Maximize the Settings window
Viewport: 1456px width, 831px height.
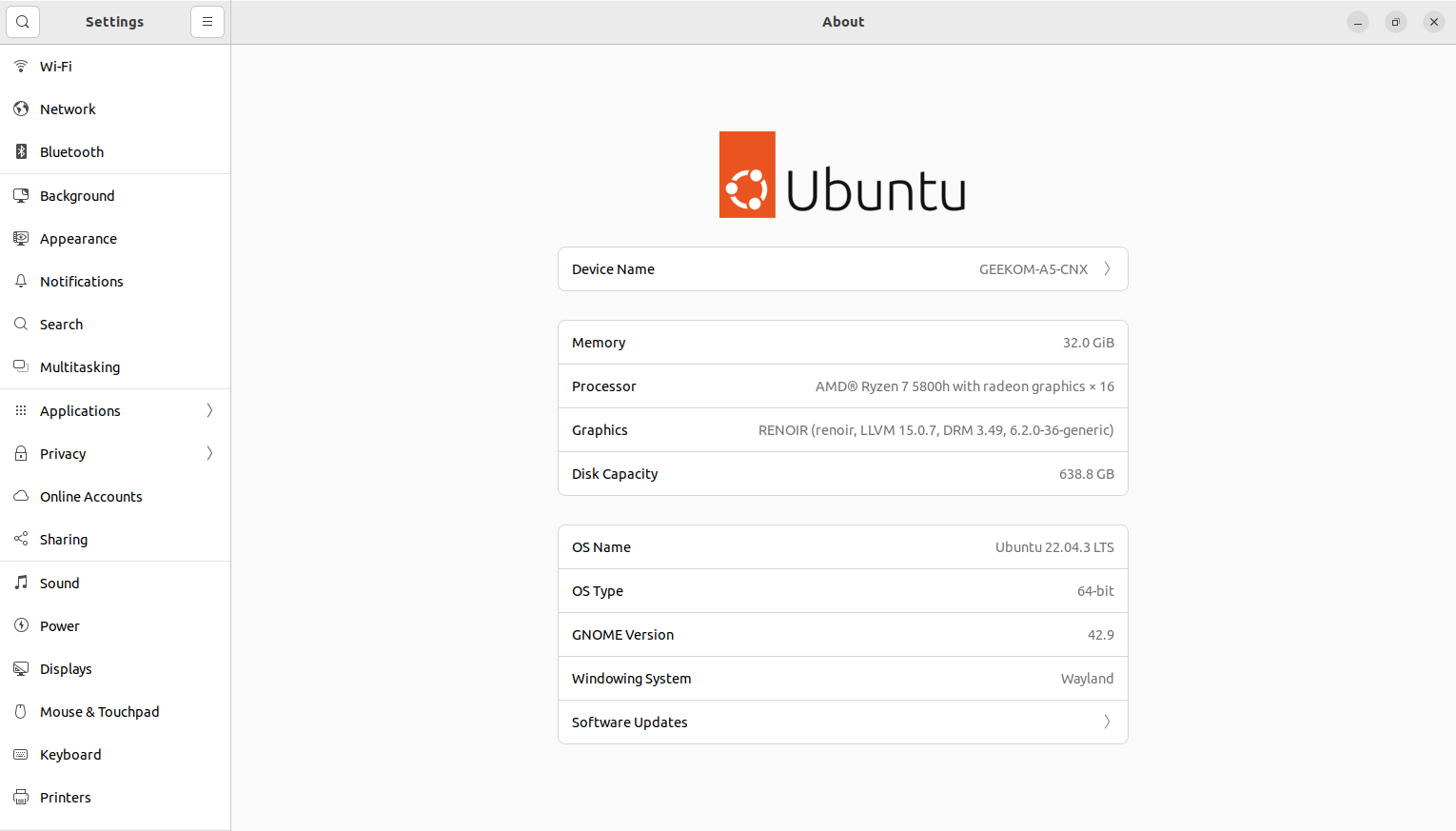[1396, 22]
